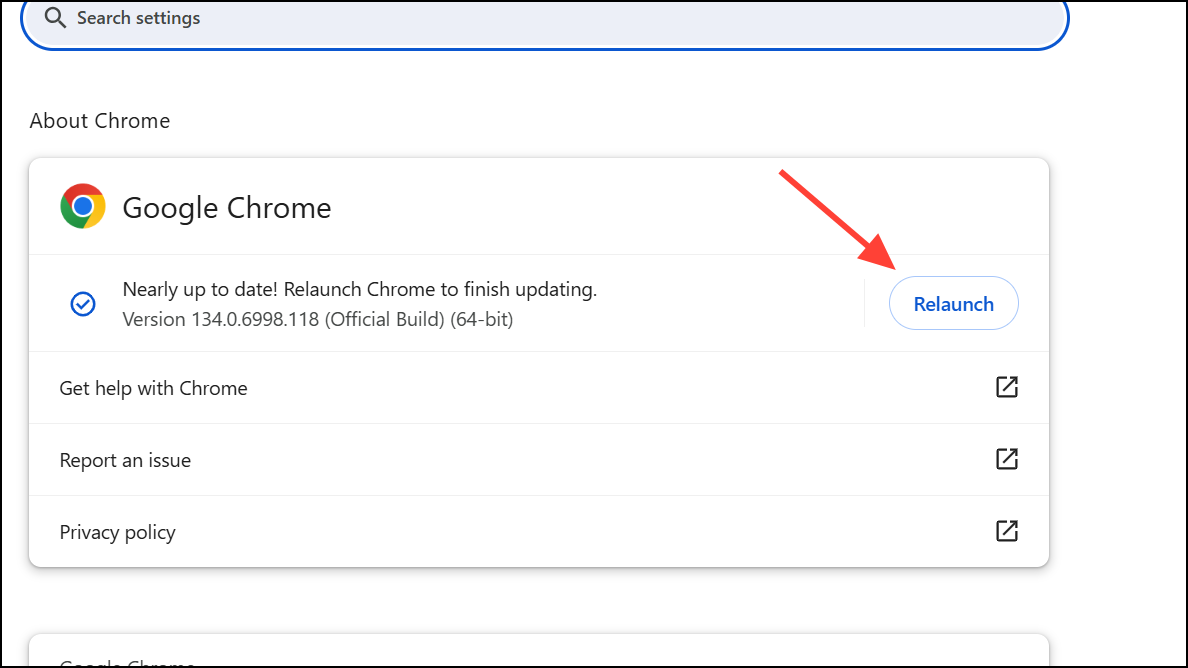This screenshot has height=668, width=1188.
Task: Click the version number text line
Action: click(x=317, y=318)
